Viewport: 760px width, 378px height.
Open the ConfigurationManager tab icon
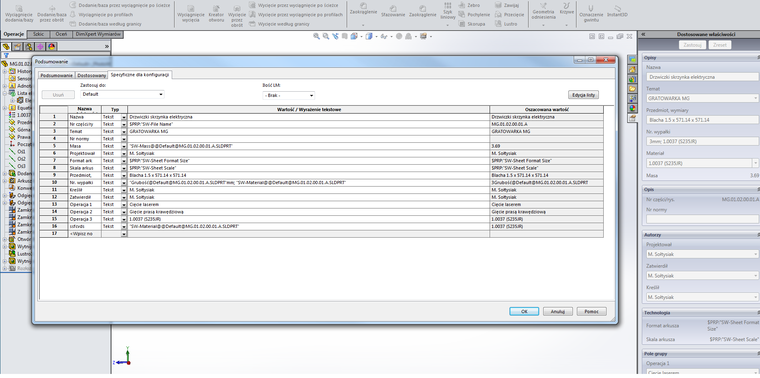pyautogui.click(x=29, y=47)
